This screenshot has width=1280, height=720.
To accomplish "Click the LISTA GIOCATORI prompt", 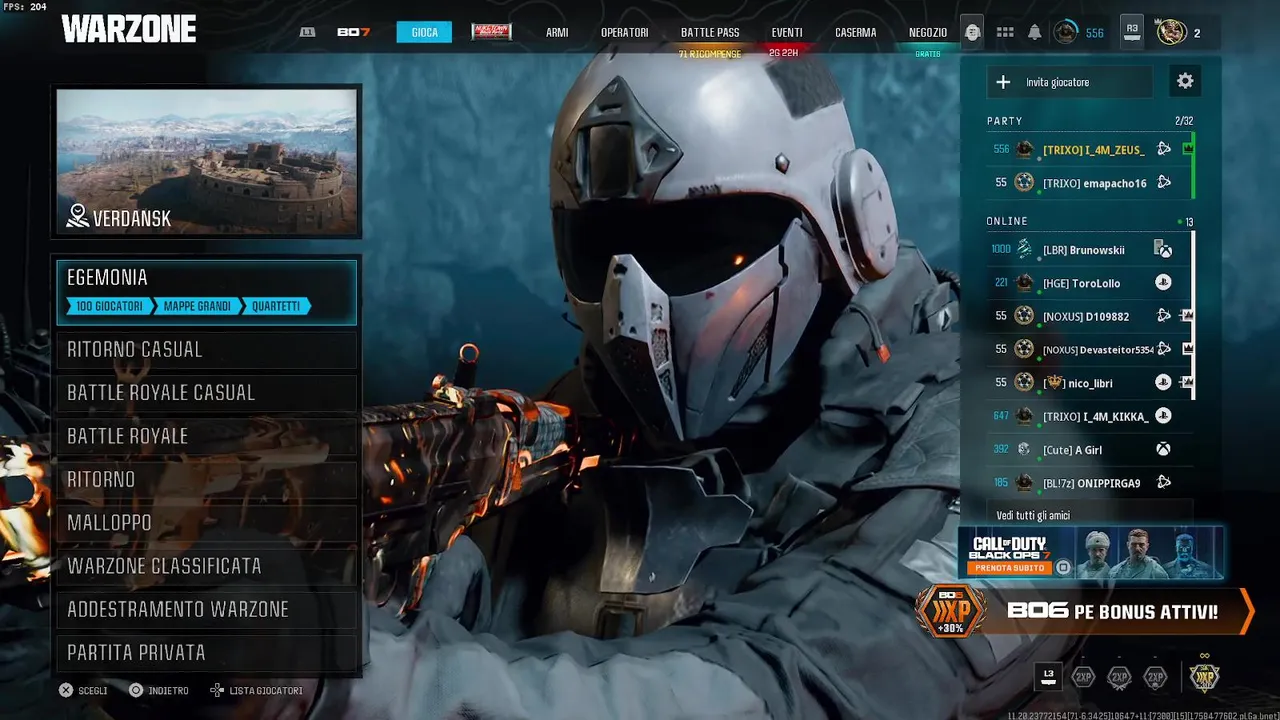I will pos(256,690).
